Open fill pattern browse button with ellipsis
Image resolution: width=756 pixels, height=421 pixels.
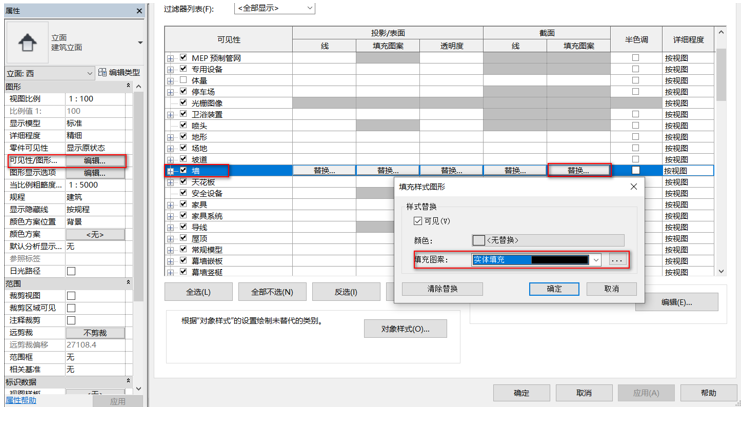pyautogui.click(x=617, y=260)
